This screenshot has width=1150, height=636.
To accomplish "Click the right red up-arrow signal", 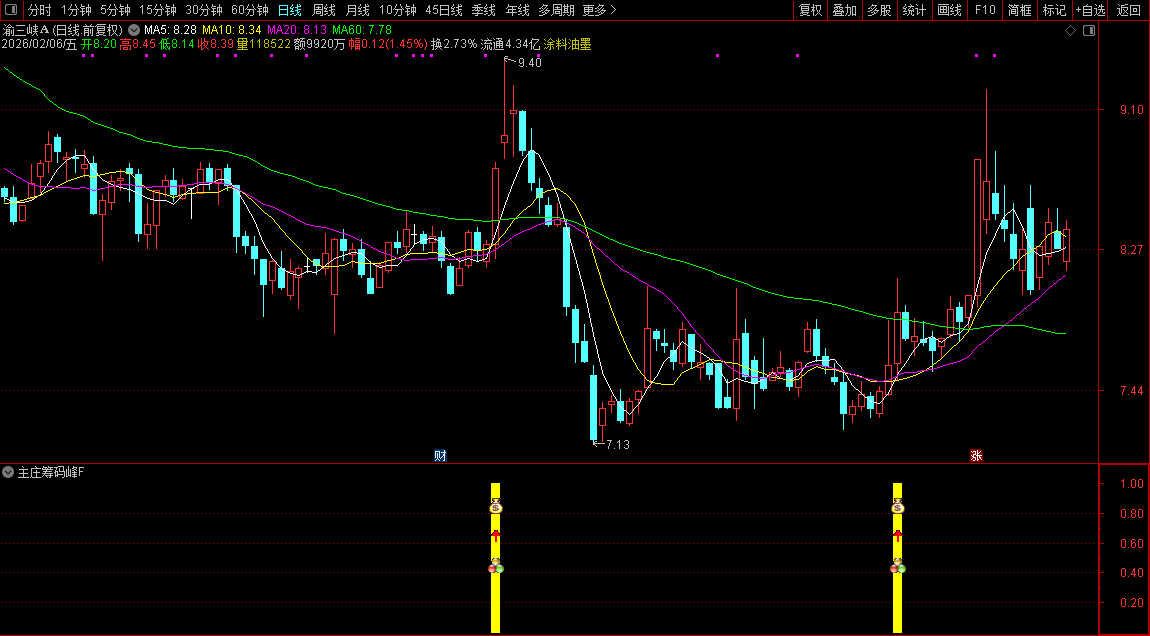I will 898,536.
